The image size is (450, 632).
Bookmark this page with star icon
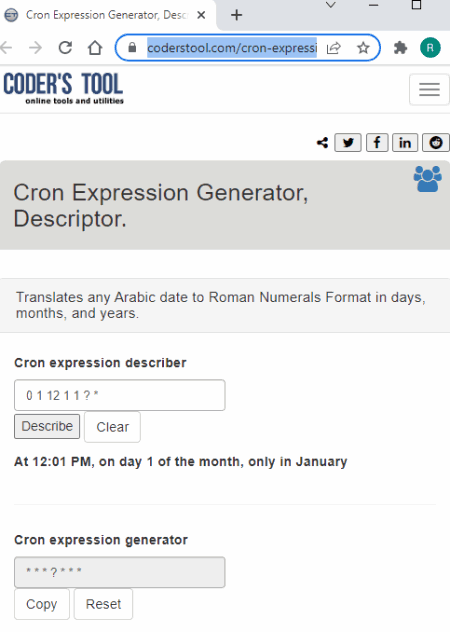tap(363, 48)
